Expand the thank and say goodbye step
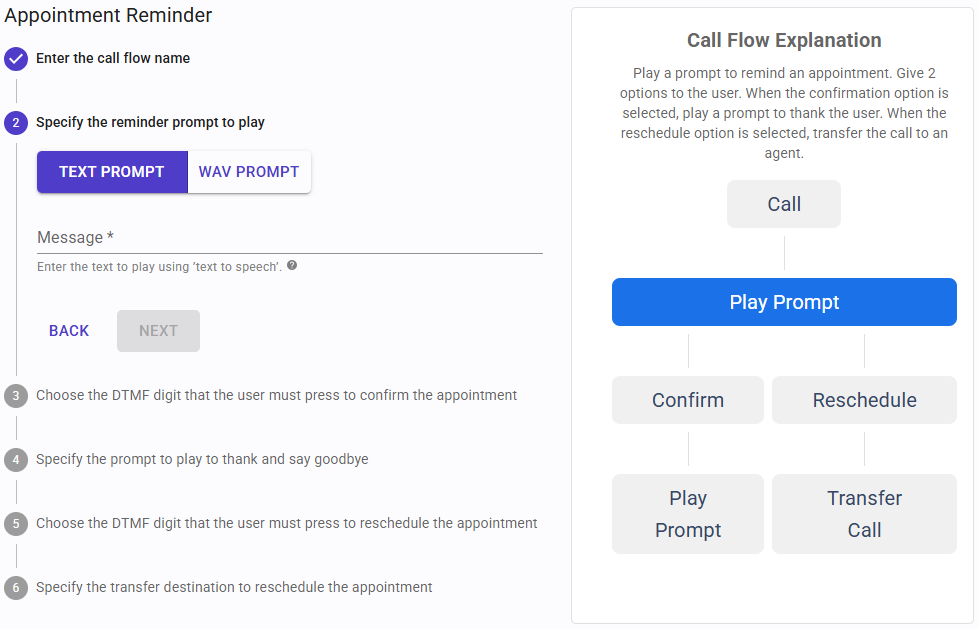 coord(202,460)
